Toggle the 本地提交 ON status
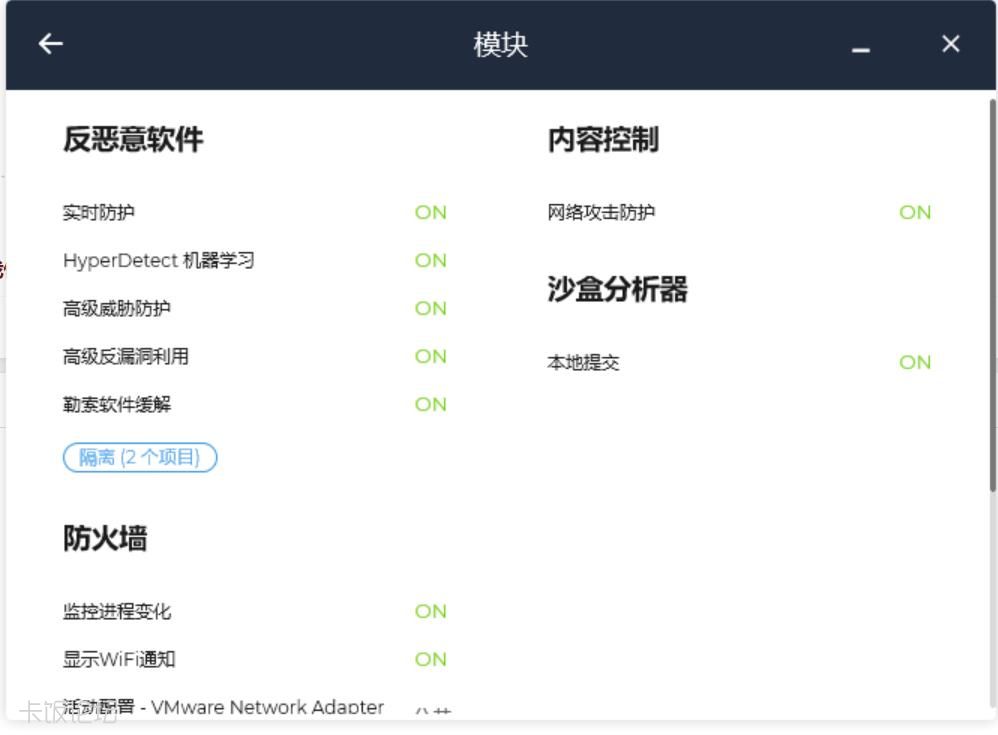This screenshot has height=735, width=998. click(x=914, y=362)
